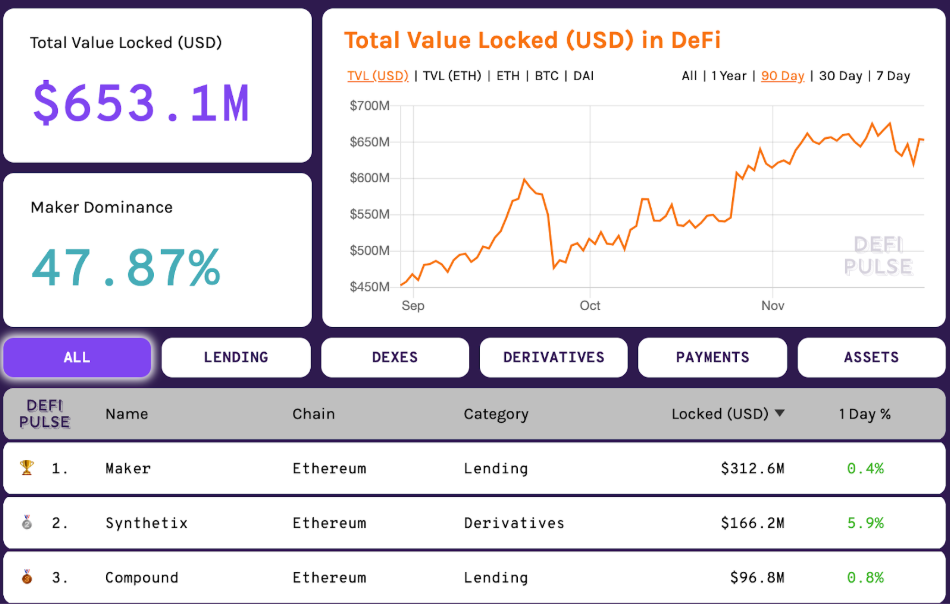Switch to the LENDING tab
Viewport: 950px width, 604px height.
[x=236, y=357]
